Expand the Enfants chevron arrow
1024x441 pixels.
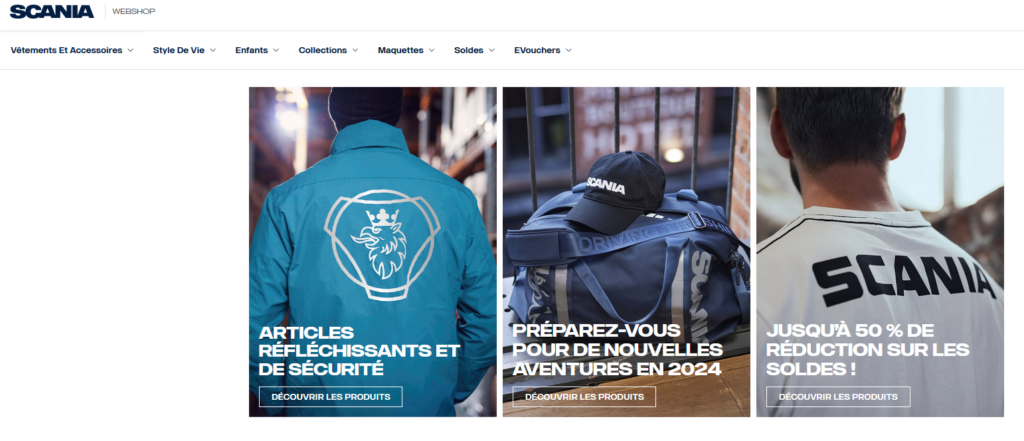click(276, 50)
